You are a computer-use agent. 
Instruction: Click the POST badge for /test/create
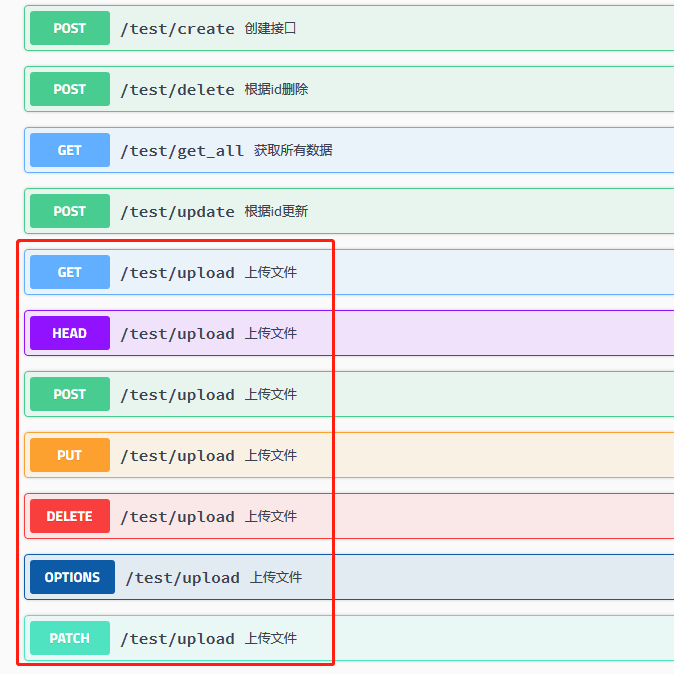69,28
